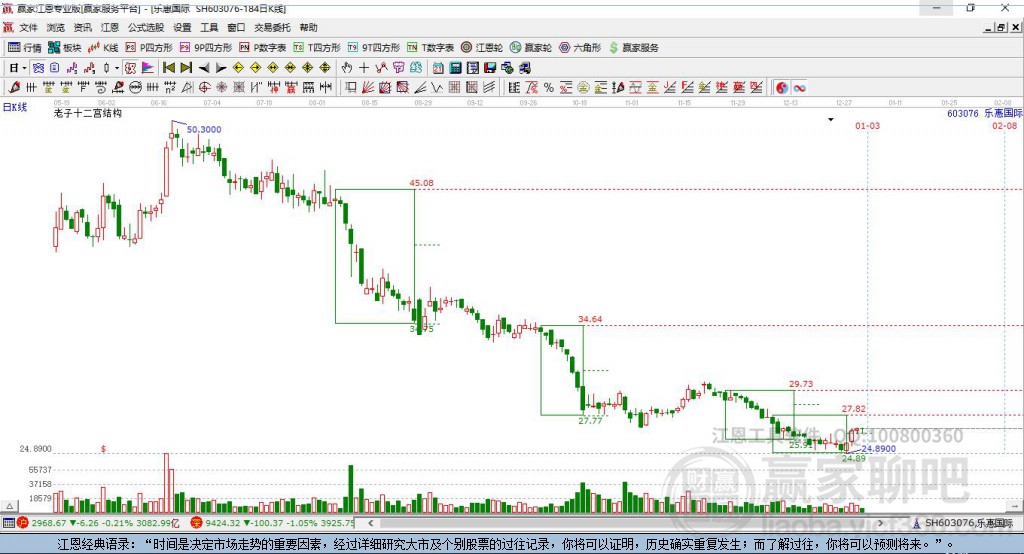
Task: Click the globe with monitor icon
Action: click(507, 67)
